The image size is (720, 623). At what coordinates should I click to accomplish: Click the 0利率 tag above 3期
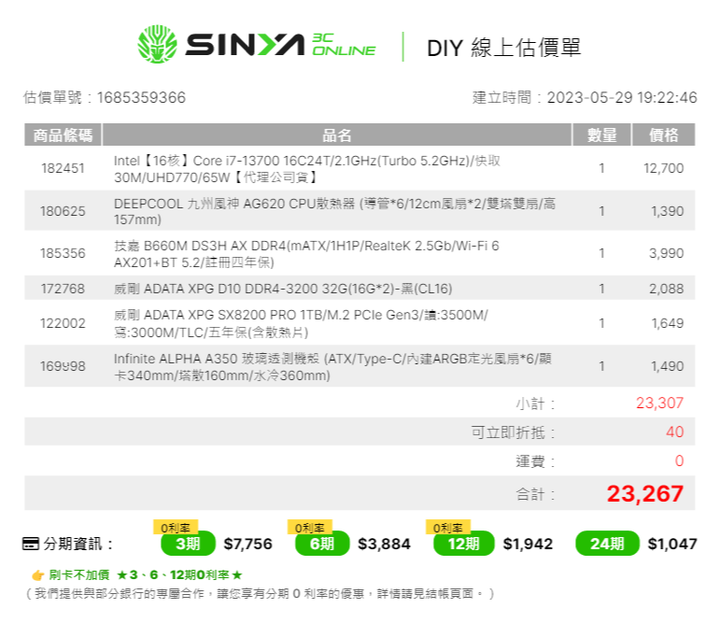pyautogui.click(x=175, y=527)
